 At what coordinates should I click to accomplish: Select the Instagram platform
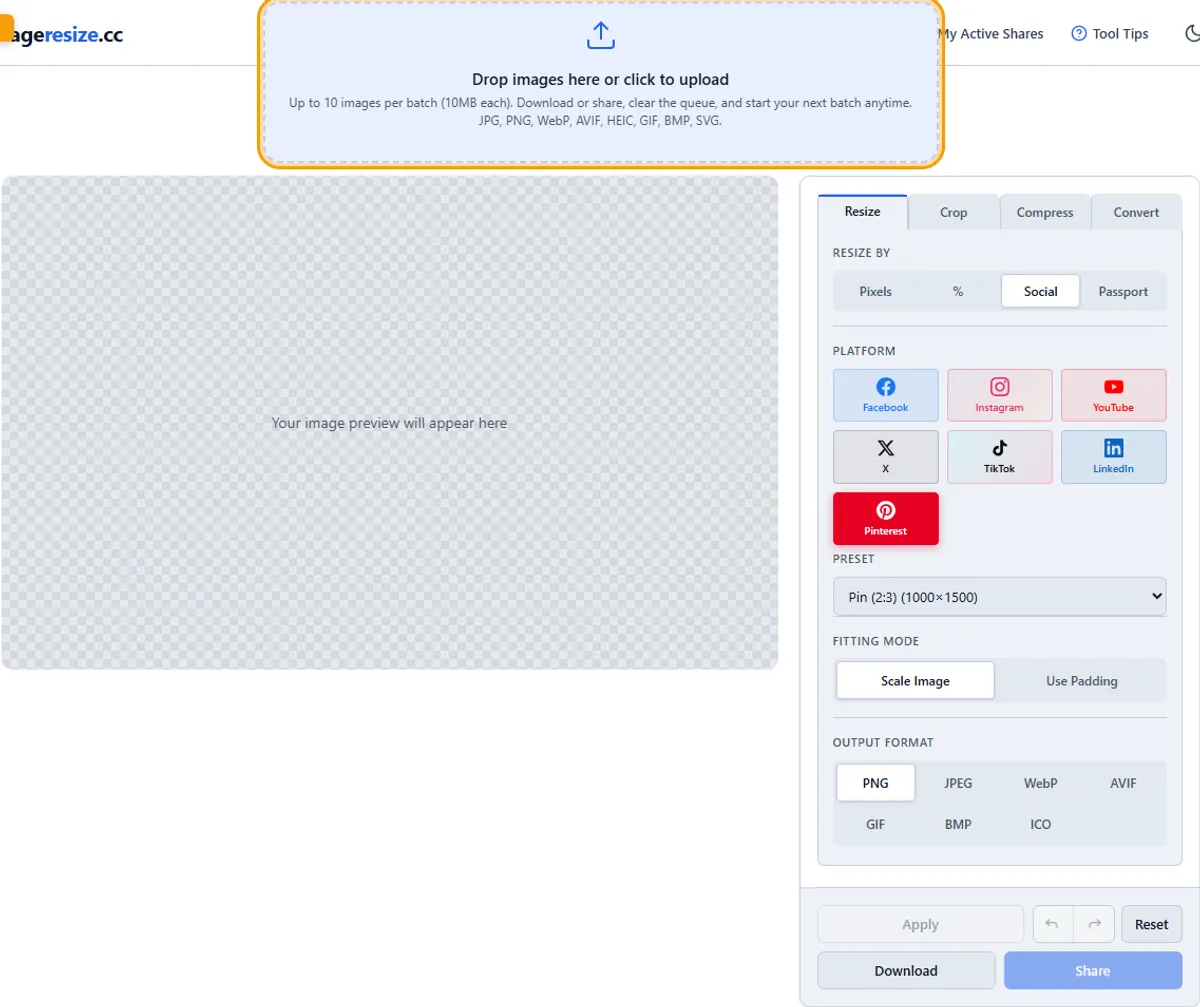[x=1000, y=395]
